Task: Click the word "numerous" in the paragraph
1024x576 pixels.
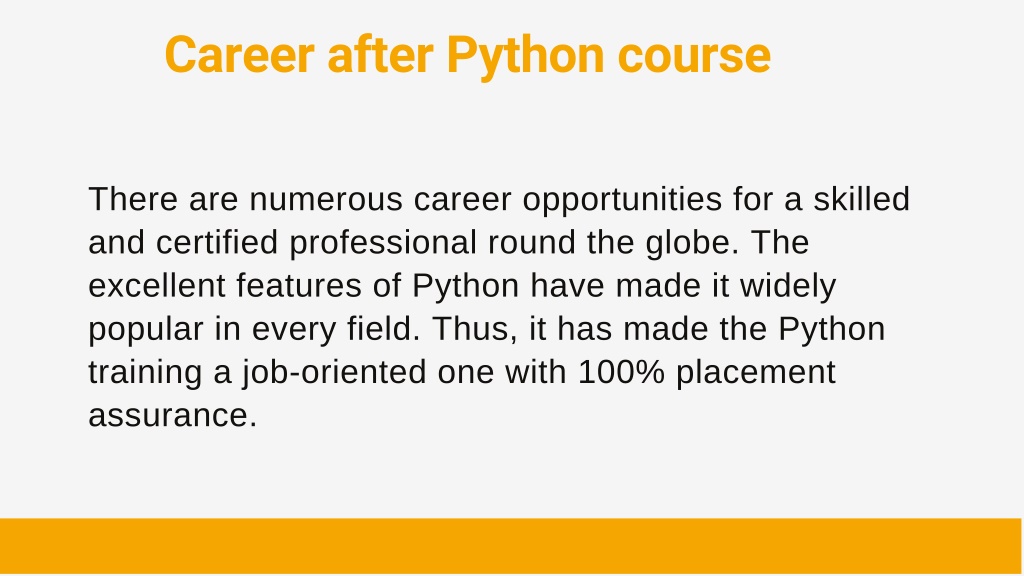Action: coord(326,199)
